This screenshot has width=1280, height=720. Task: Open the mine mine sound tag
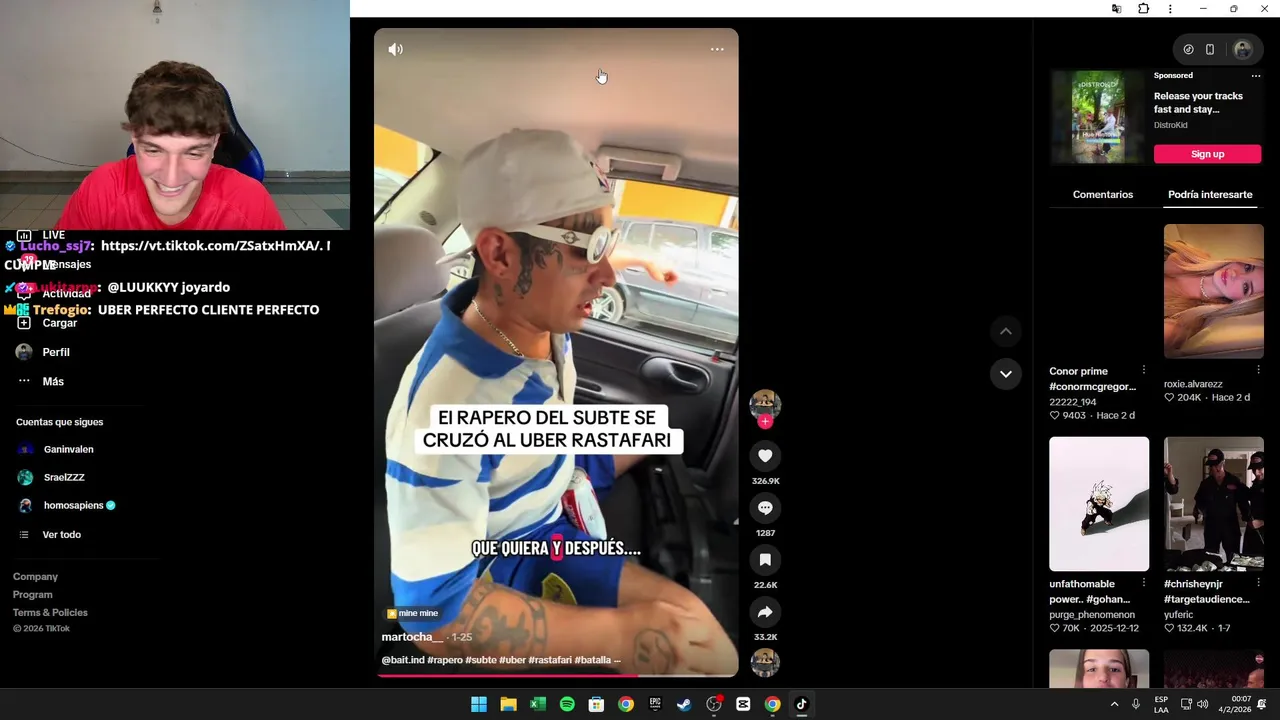[412, 613]
